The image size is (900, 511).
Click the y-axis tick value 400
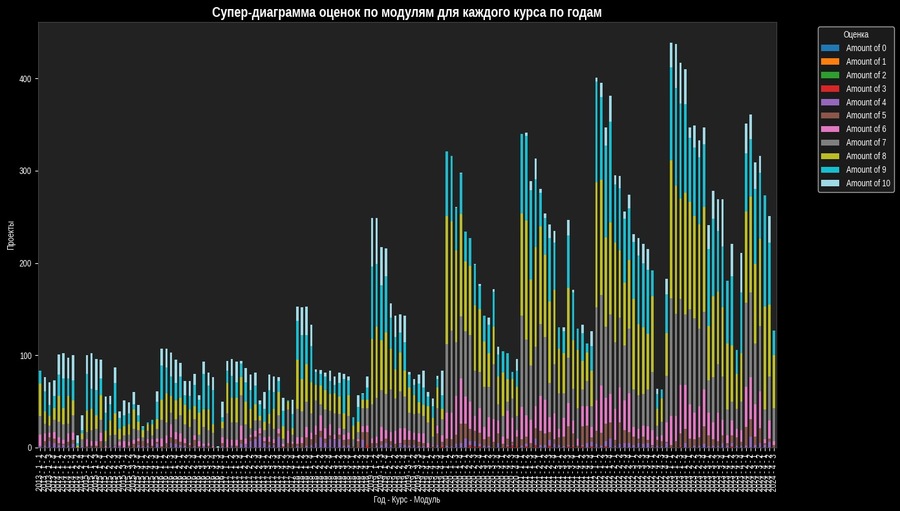26,79
